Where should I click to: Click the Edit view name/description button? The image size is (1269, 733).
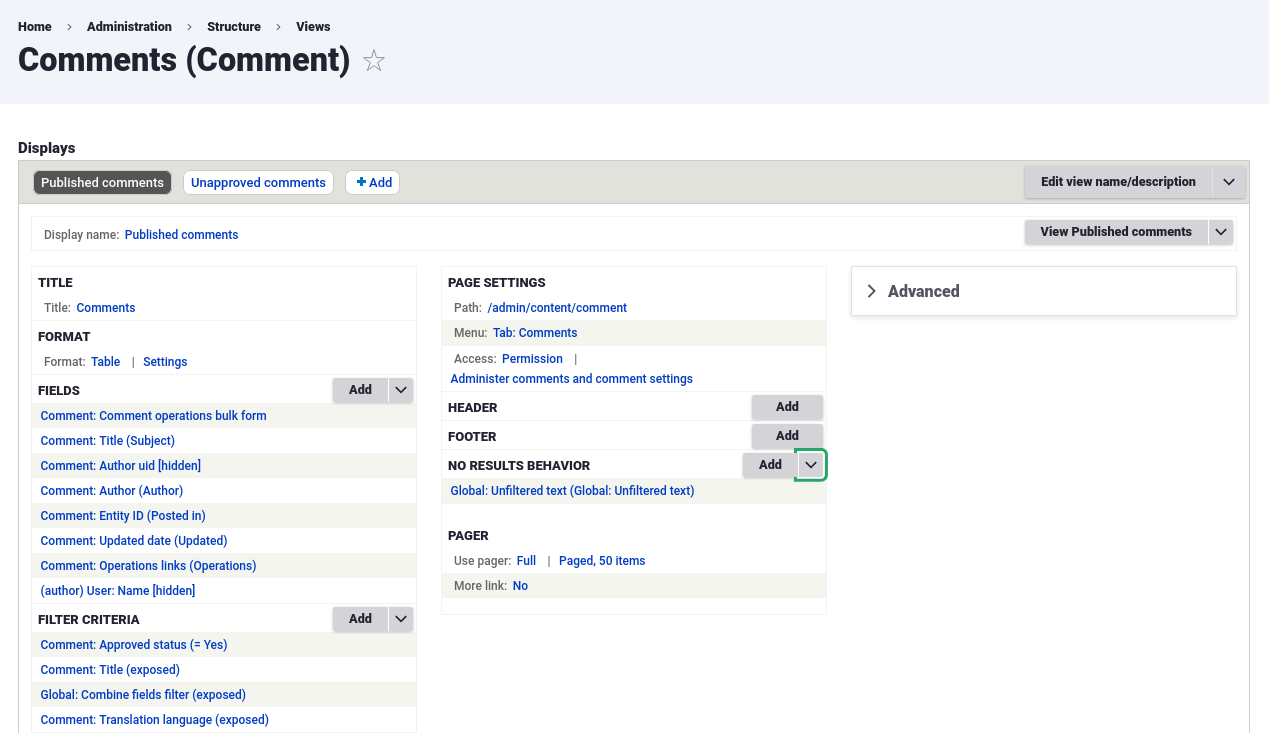coord(1117,182)
